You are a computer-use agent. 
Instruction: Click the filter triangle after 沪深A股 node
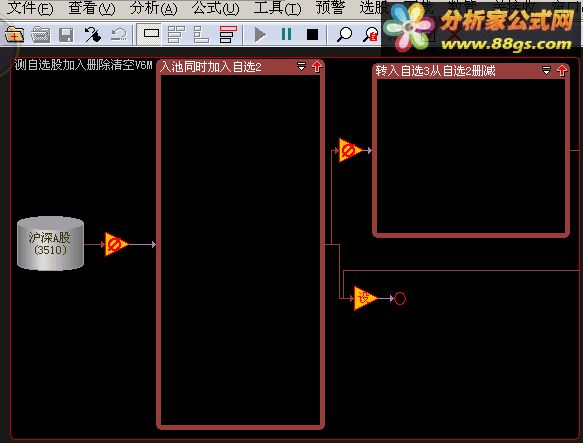(x=116, y=244)
